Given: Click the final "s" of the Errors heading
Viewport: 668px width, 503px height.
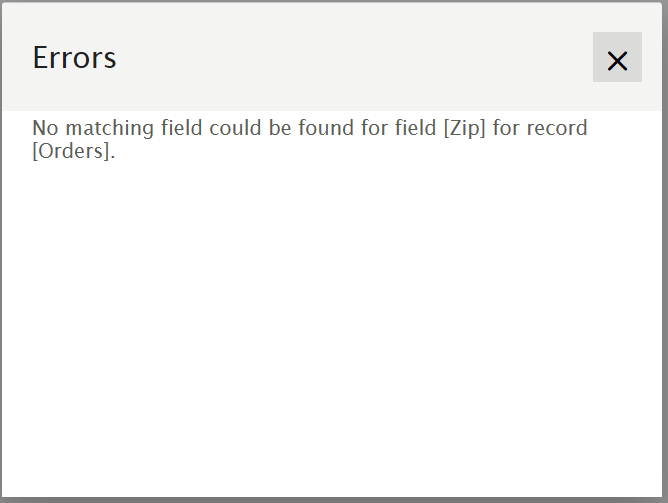Looking at the screenshot, I should tap(110, 59).
